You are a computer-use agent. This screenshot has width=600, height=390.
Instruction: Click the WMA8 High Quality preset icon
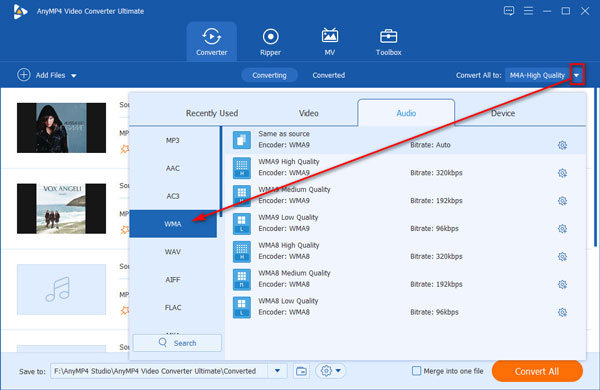click(242, 251)
